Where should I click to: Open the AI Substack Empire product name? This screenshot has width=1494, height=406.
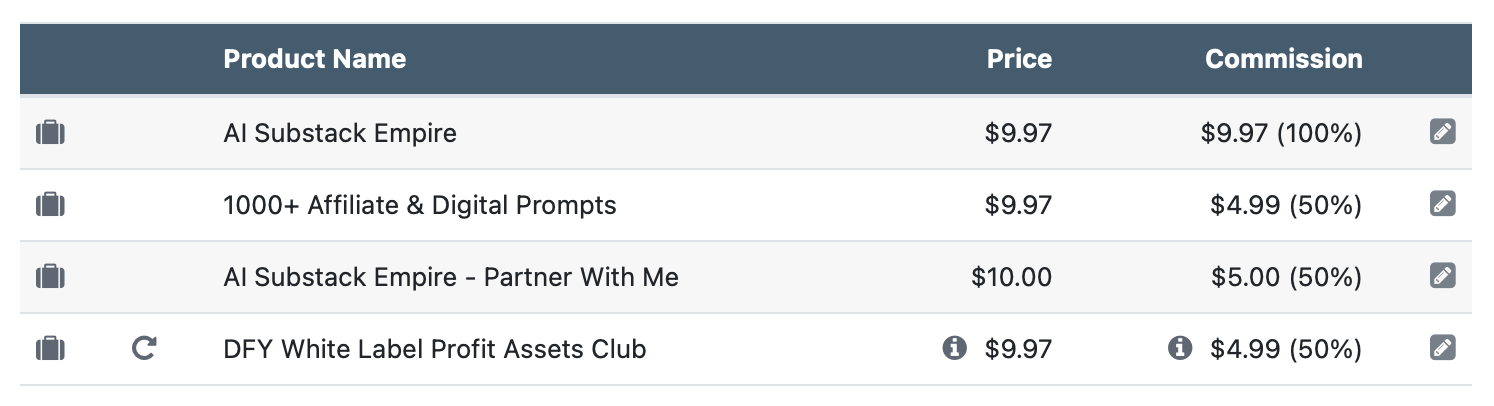point(340,133)
